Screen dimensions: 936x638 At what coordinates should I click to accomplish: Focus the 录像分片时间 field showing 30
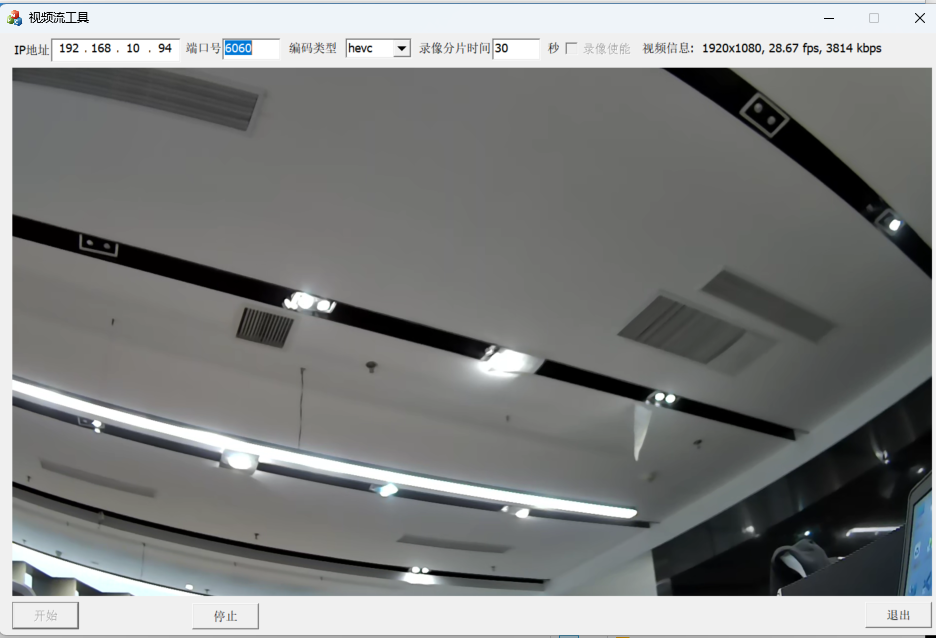click(515, 49)
